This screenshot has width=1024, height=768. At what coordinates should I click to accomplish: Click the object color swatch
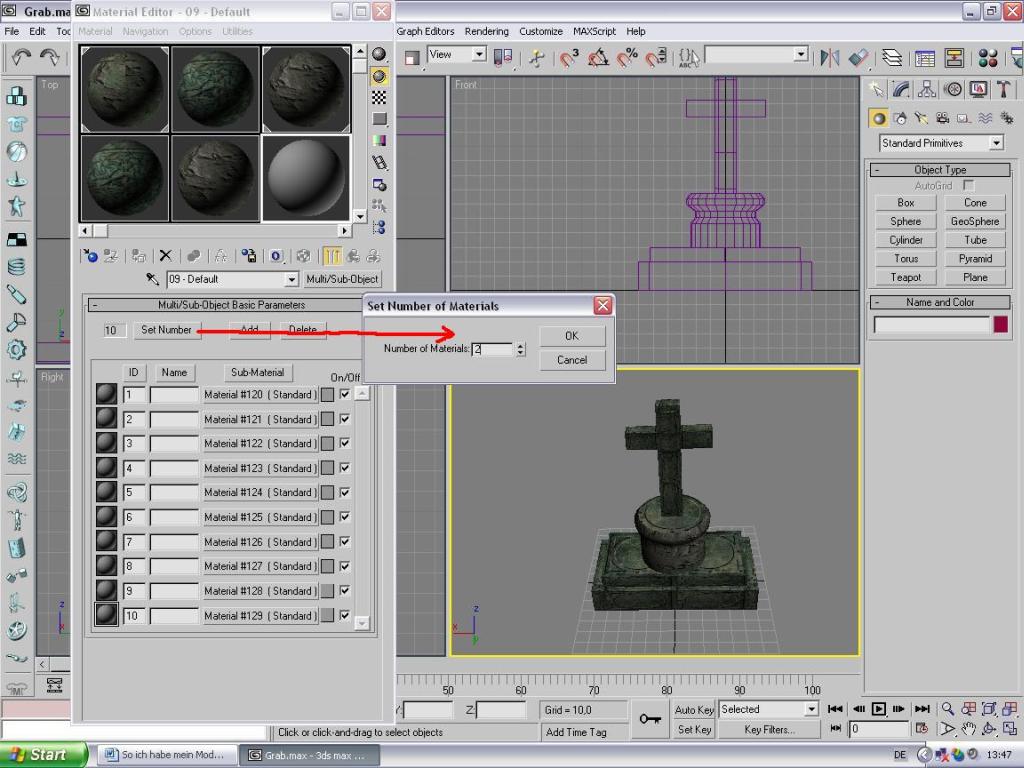click(1000, 324)
